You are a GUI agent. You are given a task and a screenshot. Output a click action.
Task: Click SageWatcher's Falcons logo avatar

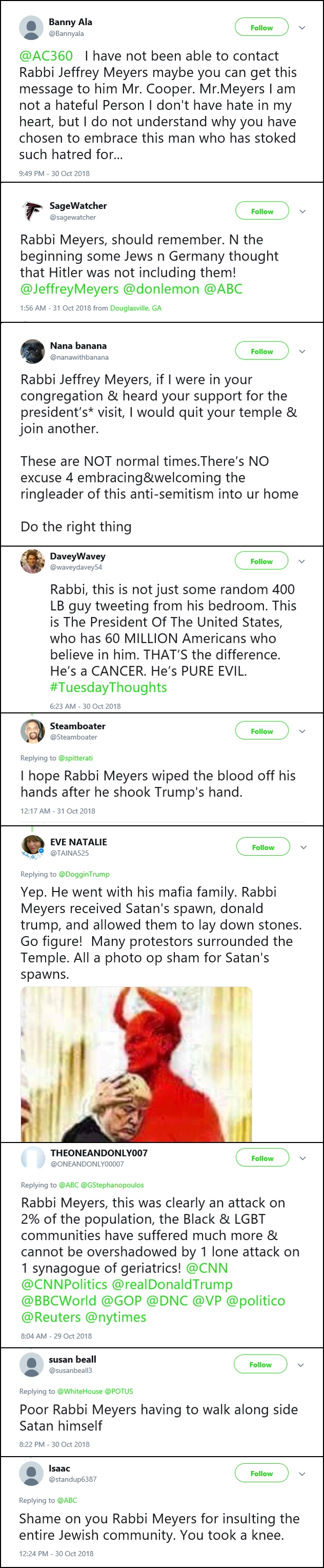[32, 212]
